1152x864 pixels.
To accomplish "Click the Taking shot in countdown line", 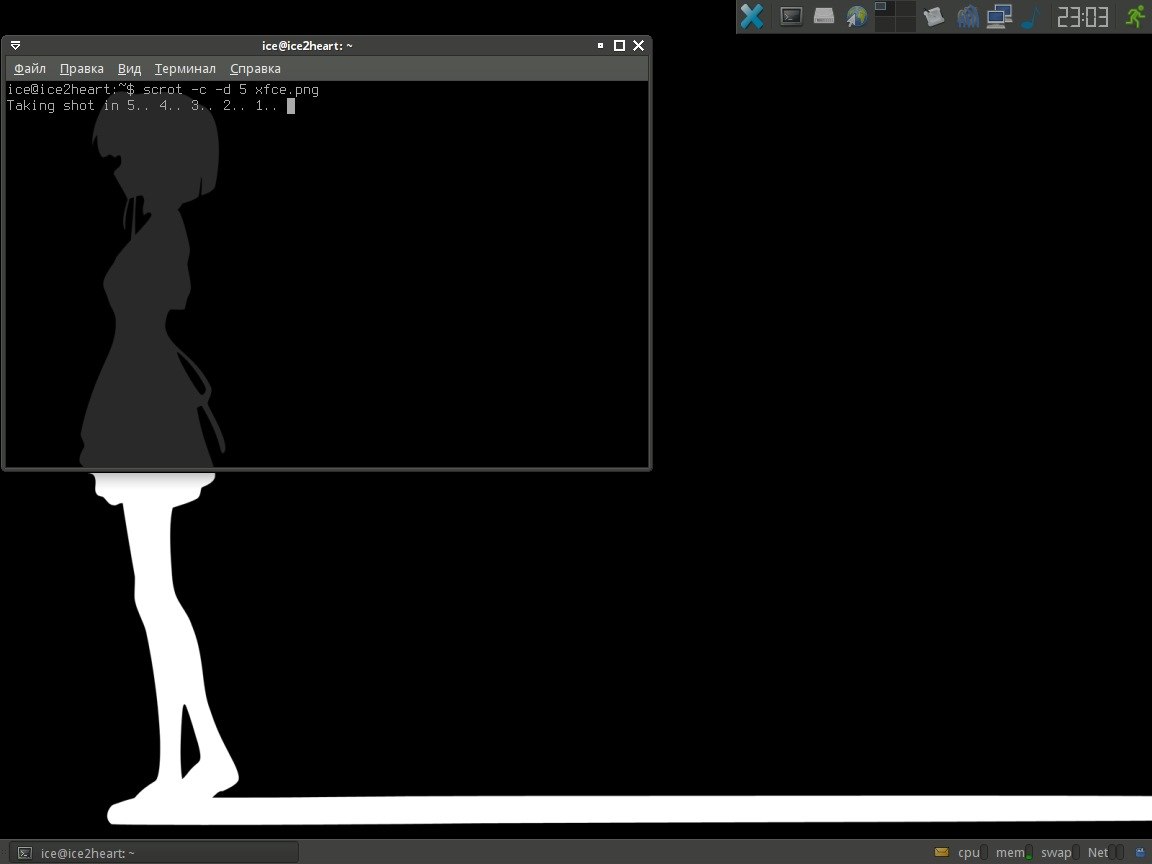I will tap(142, 106).
